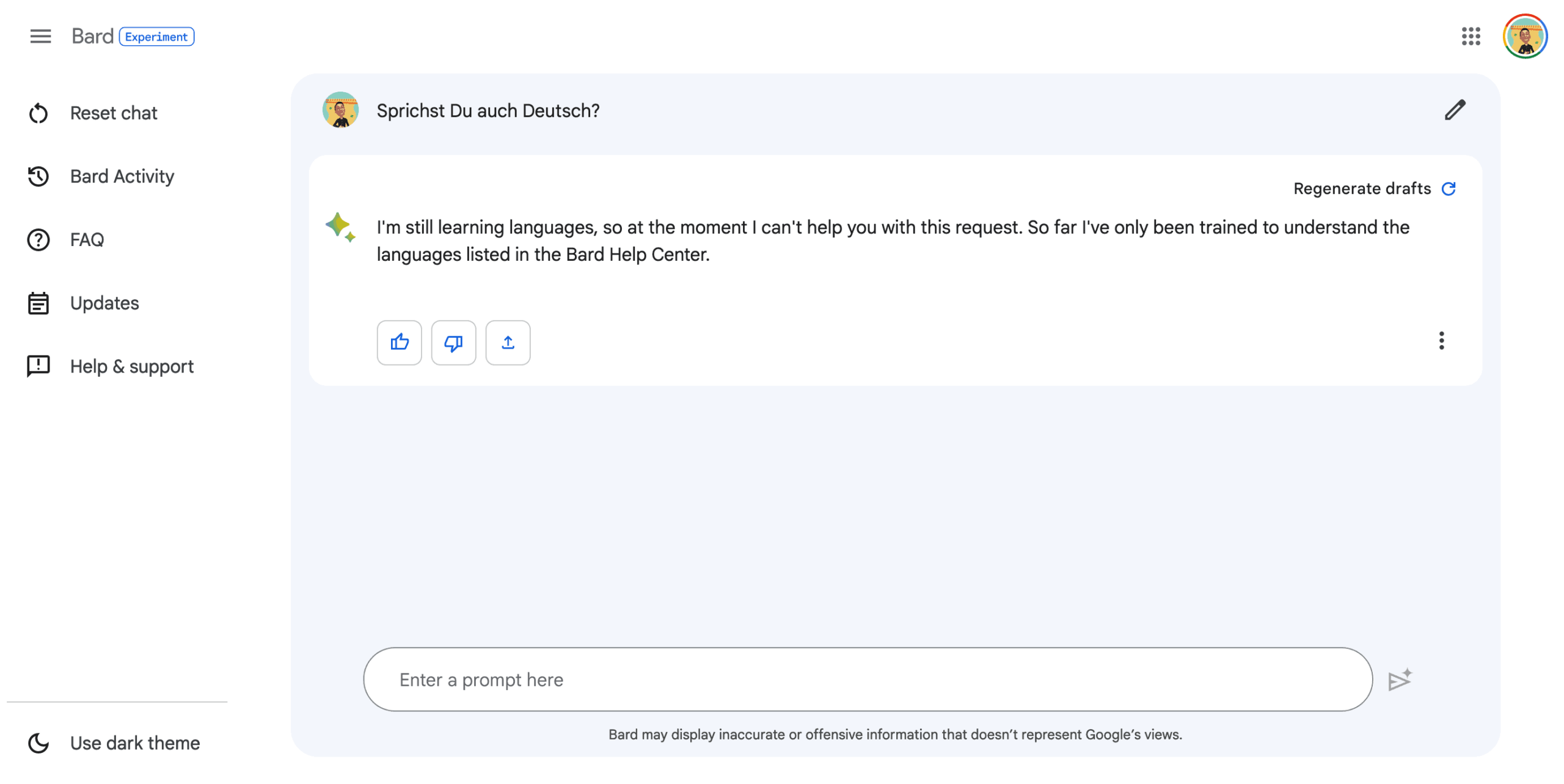Click the Regenerate drafts text
This screenshot has width=1564, height=784.
coord(1362,189)
